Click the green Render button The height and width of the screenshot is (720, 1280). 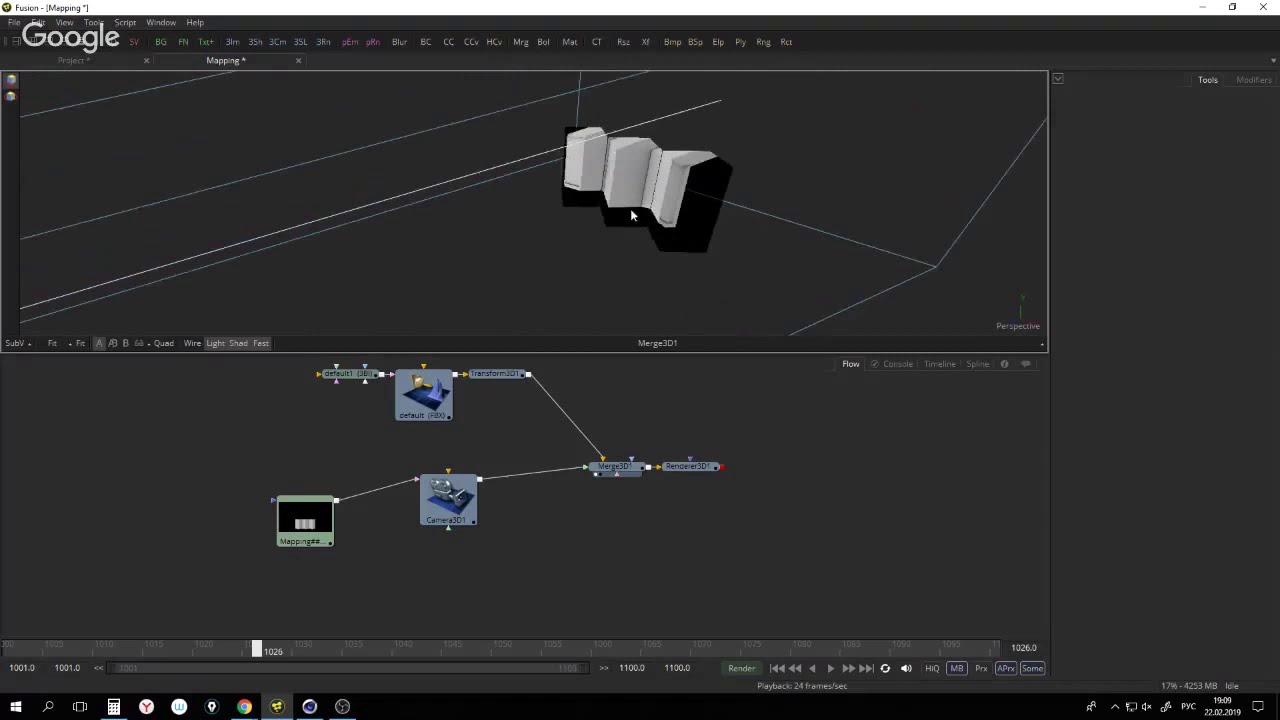(741, 668)
